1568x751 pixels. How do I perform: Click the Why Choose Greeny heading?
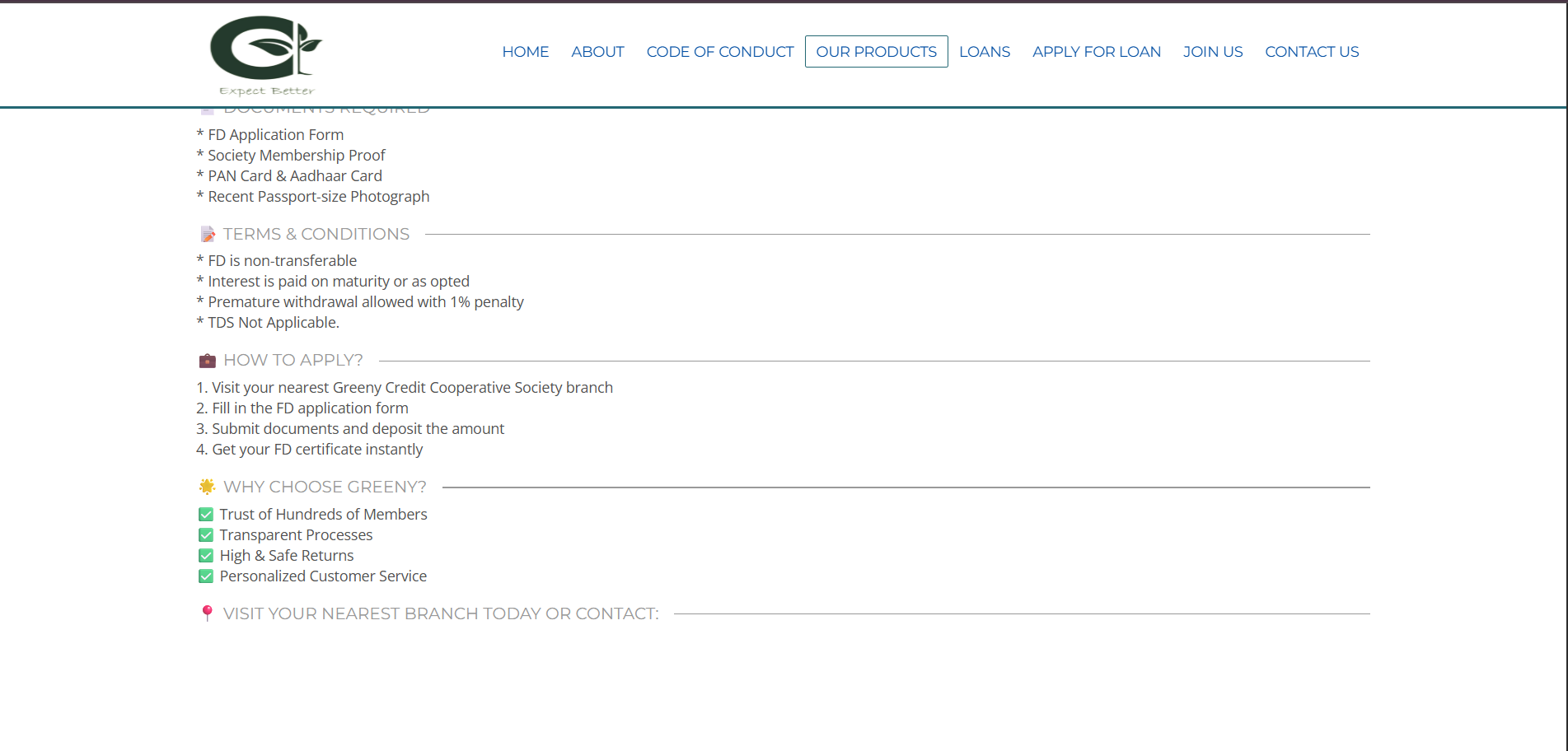pyautogui.click(x=325, y=487)
